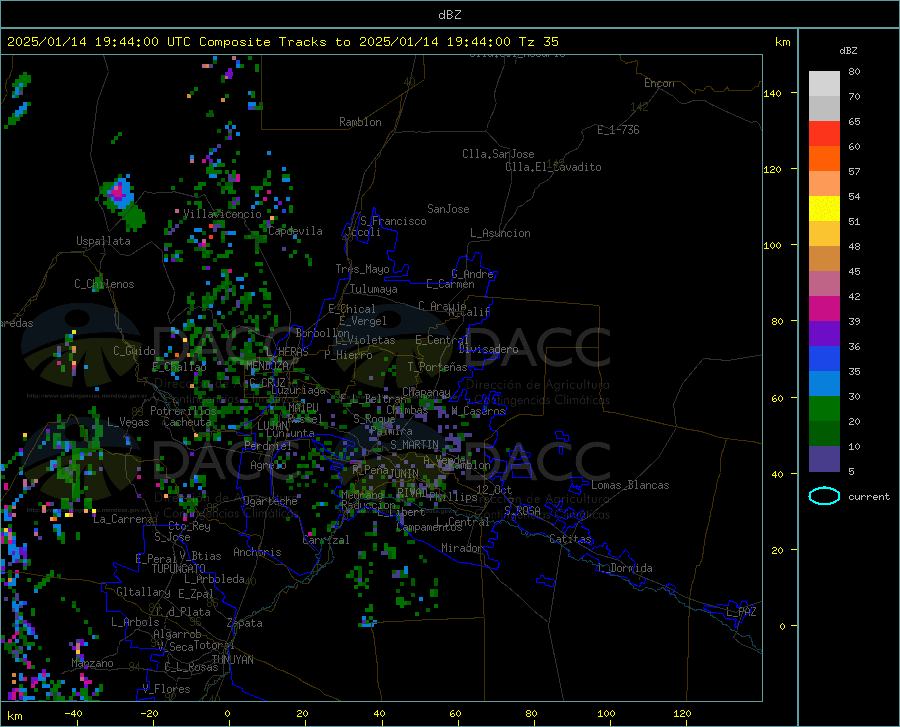Pick the dark green 10-20 dBZ swatch
The image size is (900, 727).
pos(824,434)
